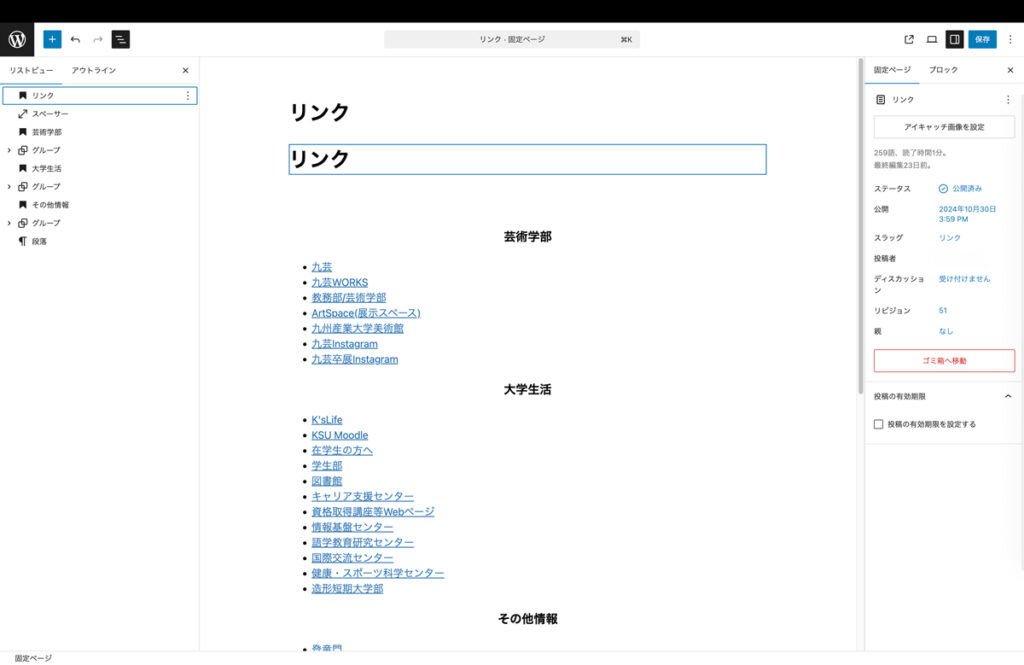Screen dimensions: 1024x665
Task: Toggle the document overview list view button
Action: pos(120,39)
